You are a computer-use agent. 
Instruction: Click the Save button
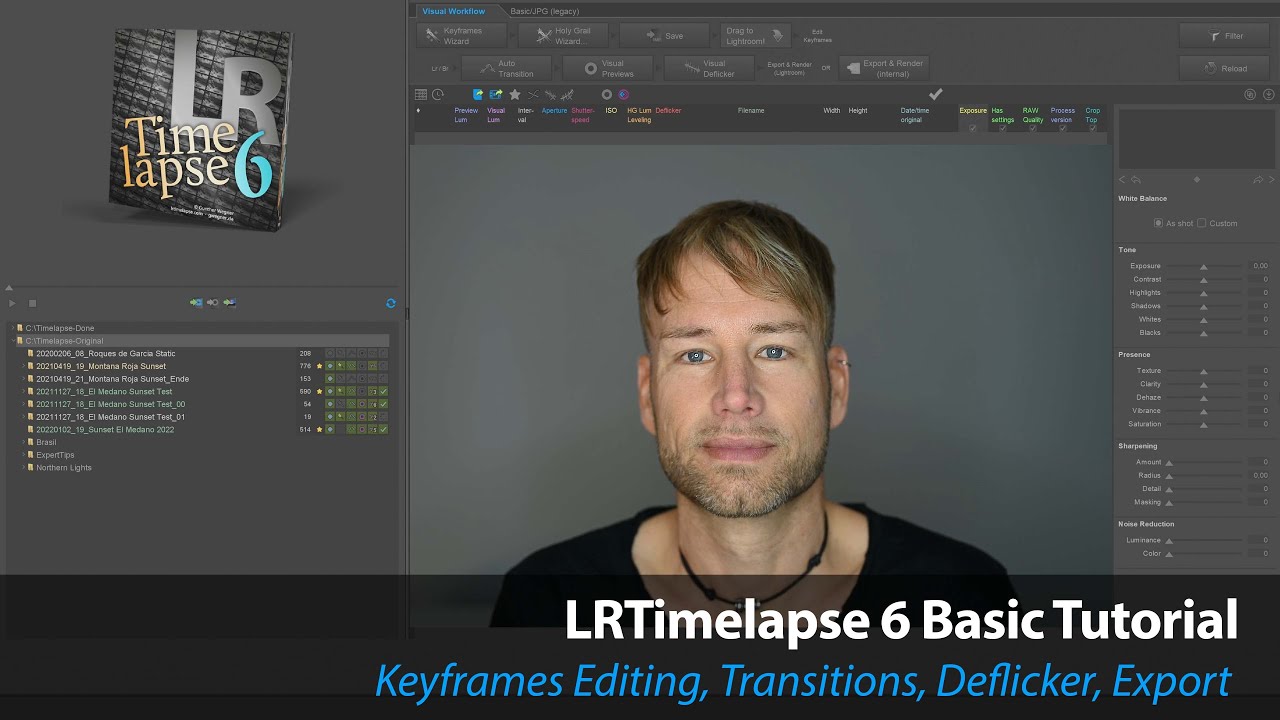pyautogui.click(x=664, y=36)
